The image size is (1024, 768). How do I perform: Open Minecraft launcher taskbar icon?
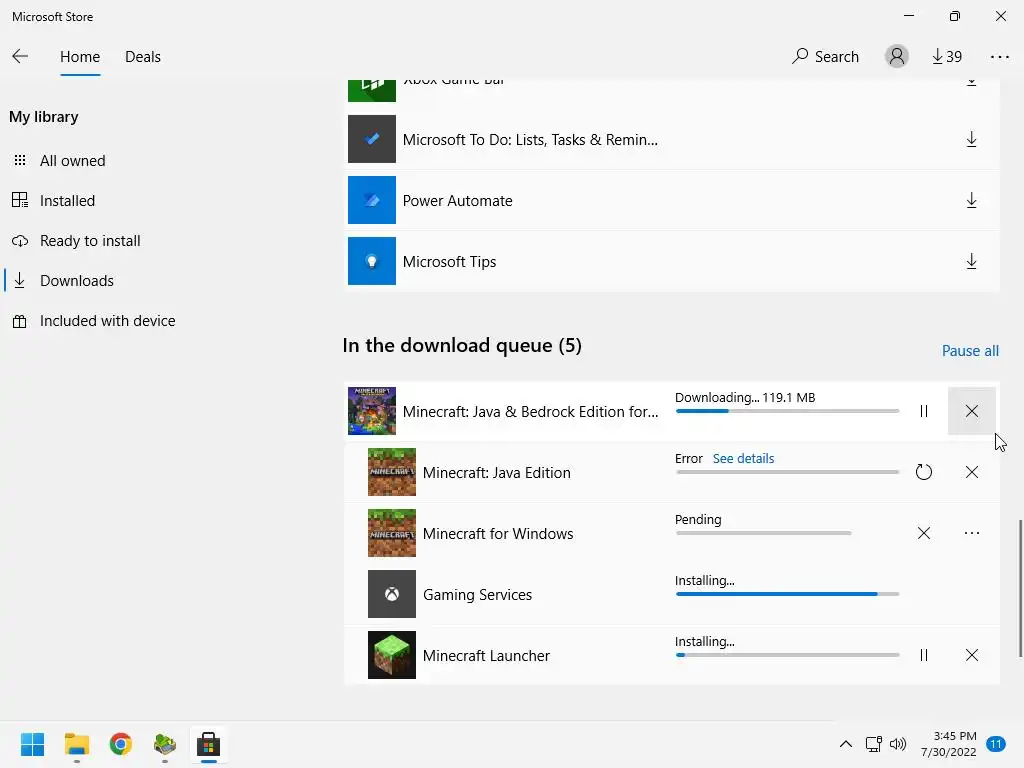165,744
